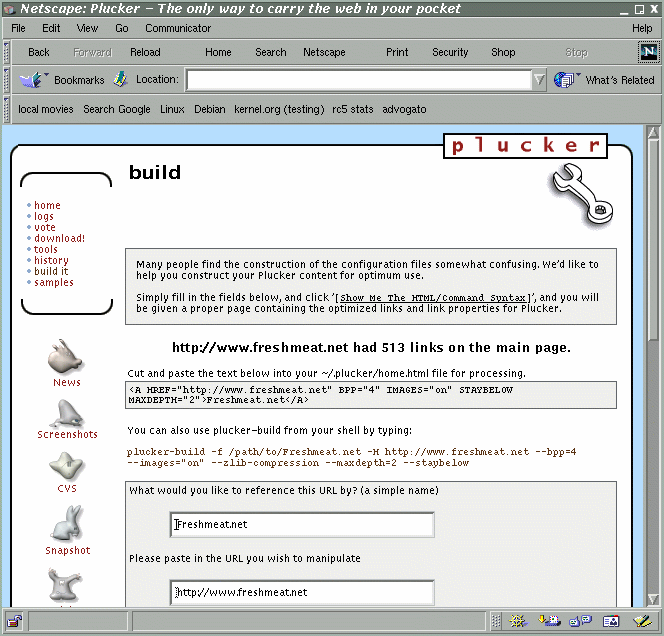Open the Bookmarks icon menu
Image resolution: width=664 pixels, height=636 pixels.
coord(33,80)
